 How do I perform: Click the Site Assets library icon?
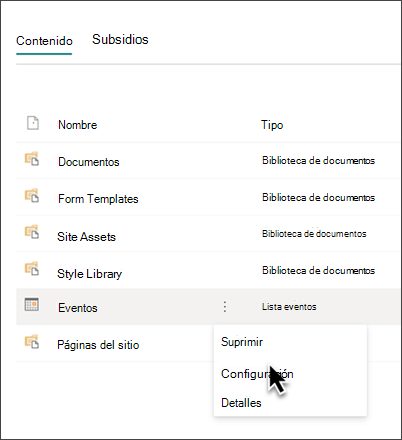32,232
